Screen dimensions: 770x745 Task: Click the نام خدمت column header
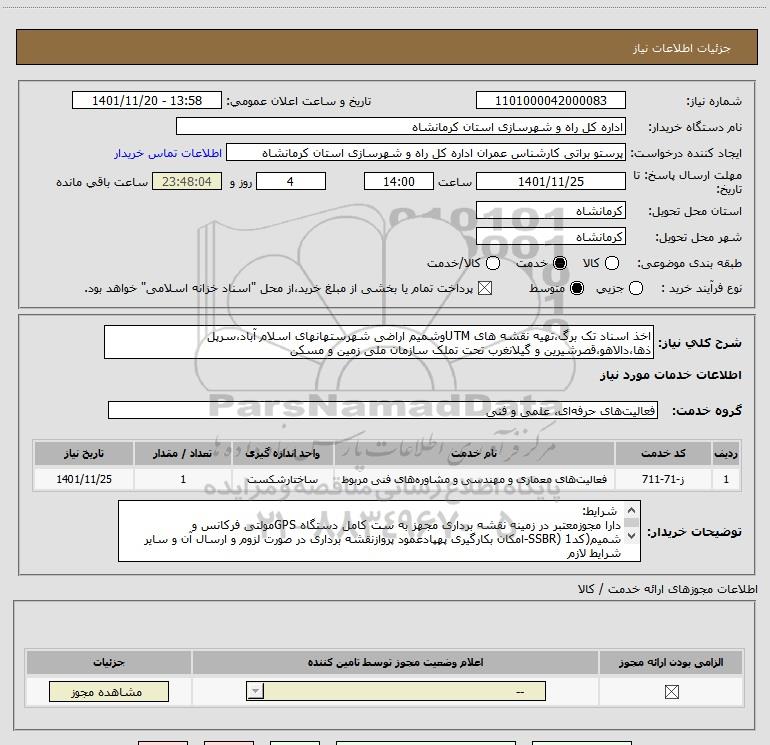point(474,453)
